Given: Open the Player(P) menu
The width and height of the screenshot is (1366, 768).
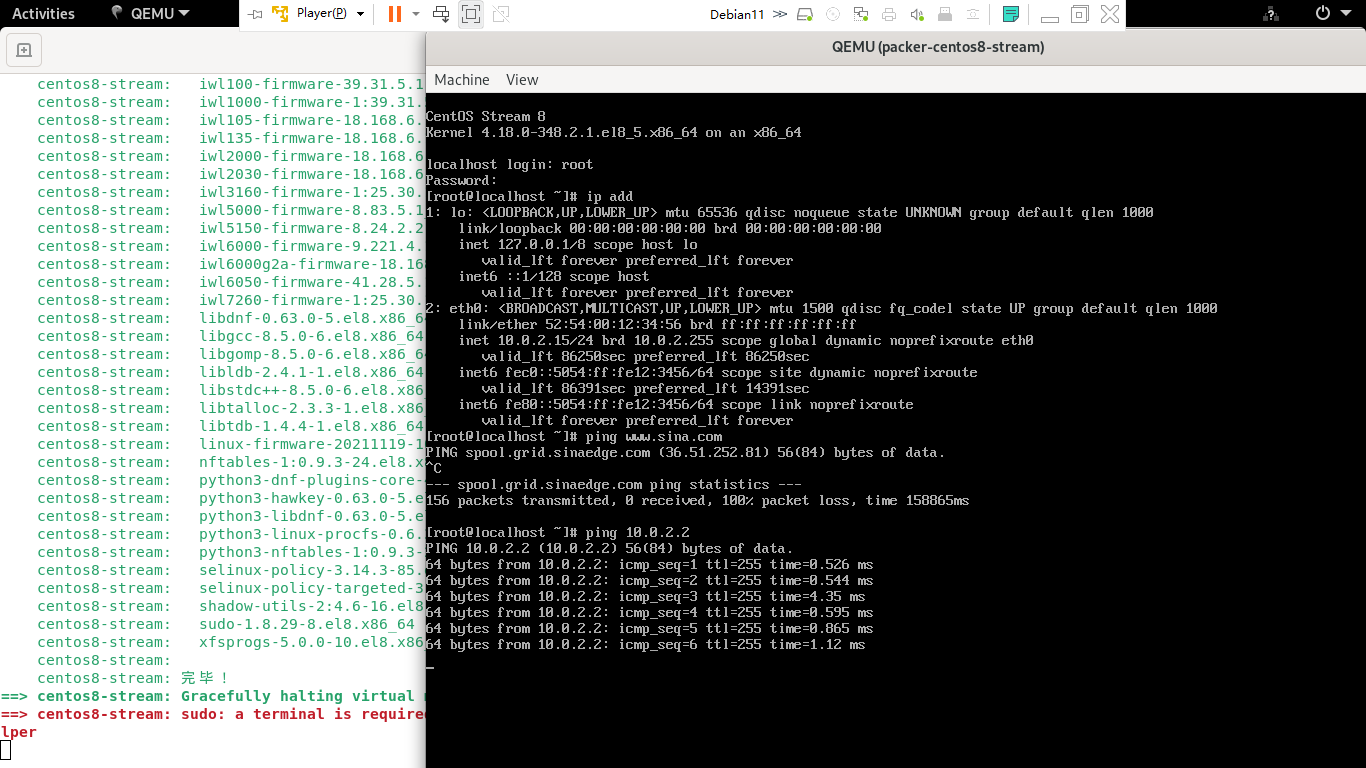Looking at the screenshot, I should tap(320, 14).
